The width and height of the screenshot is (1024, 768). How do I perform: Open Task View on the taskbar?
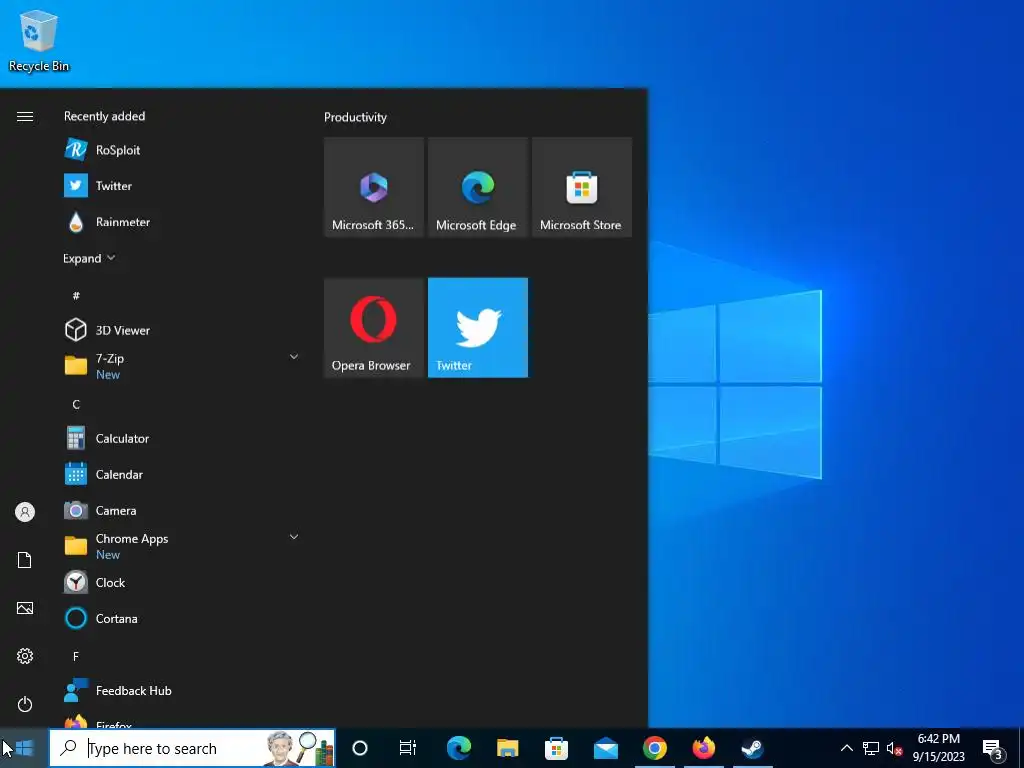click(x=408, y=748)
